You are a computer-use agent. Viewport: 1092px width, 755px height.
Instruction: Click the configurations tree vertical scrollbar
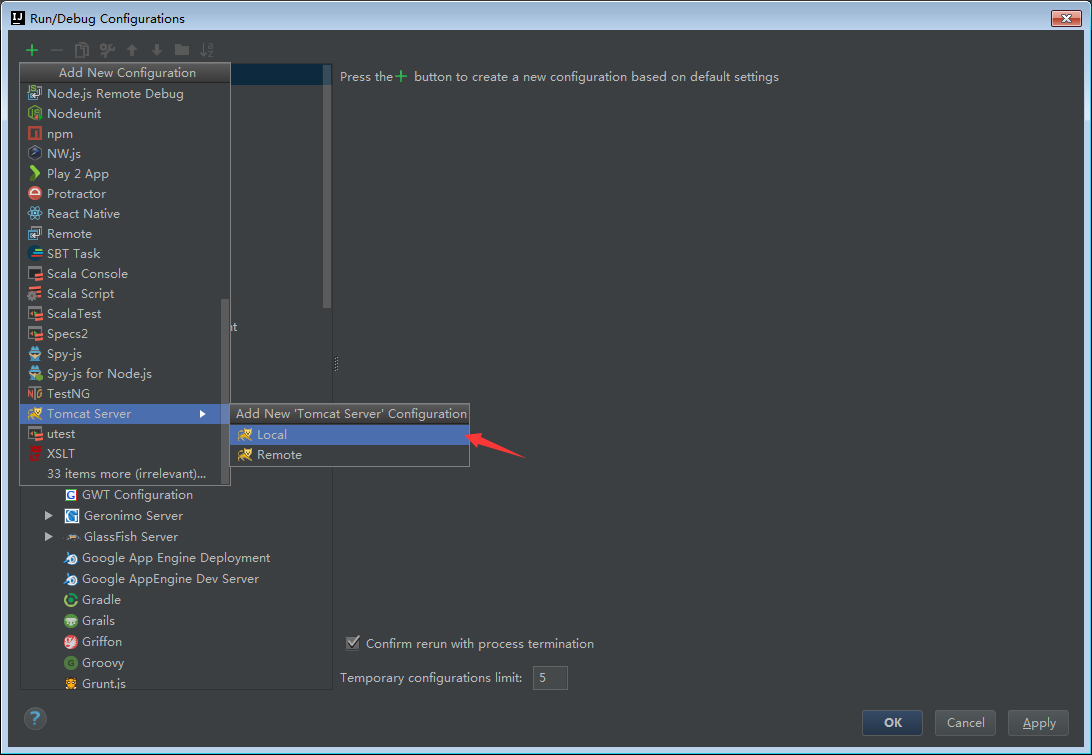click(x=327, y=187)
